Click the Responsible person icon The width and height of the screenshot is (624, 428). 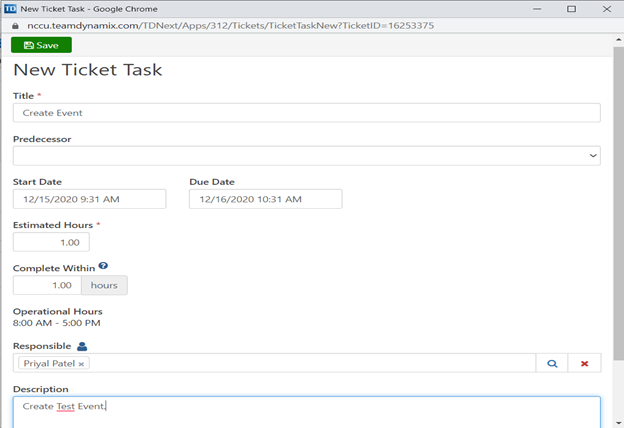(82, 346)
